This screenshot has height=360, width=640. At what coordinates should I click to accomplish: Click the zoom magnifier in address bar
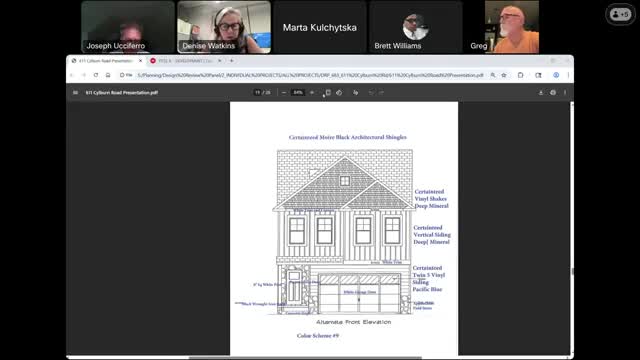493,75
